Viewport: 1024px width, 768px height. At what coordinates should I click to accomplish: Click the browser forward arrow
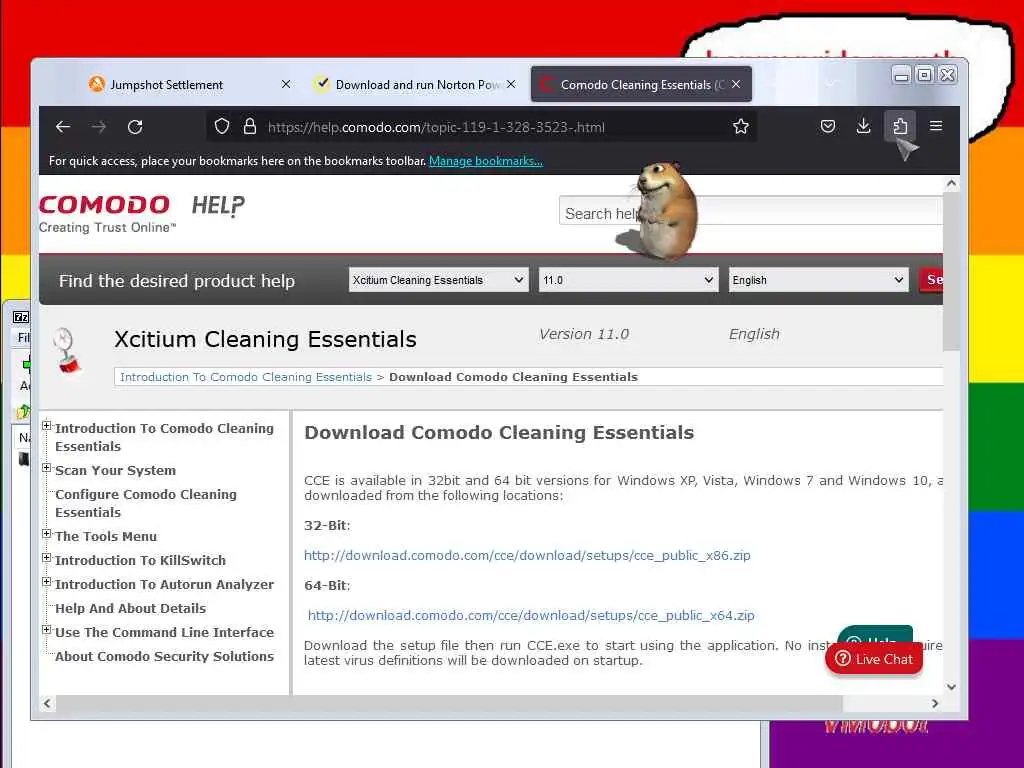click(99, 127)
